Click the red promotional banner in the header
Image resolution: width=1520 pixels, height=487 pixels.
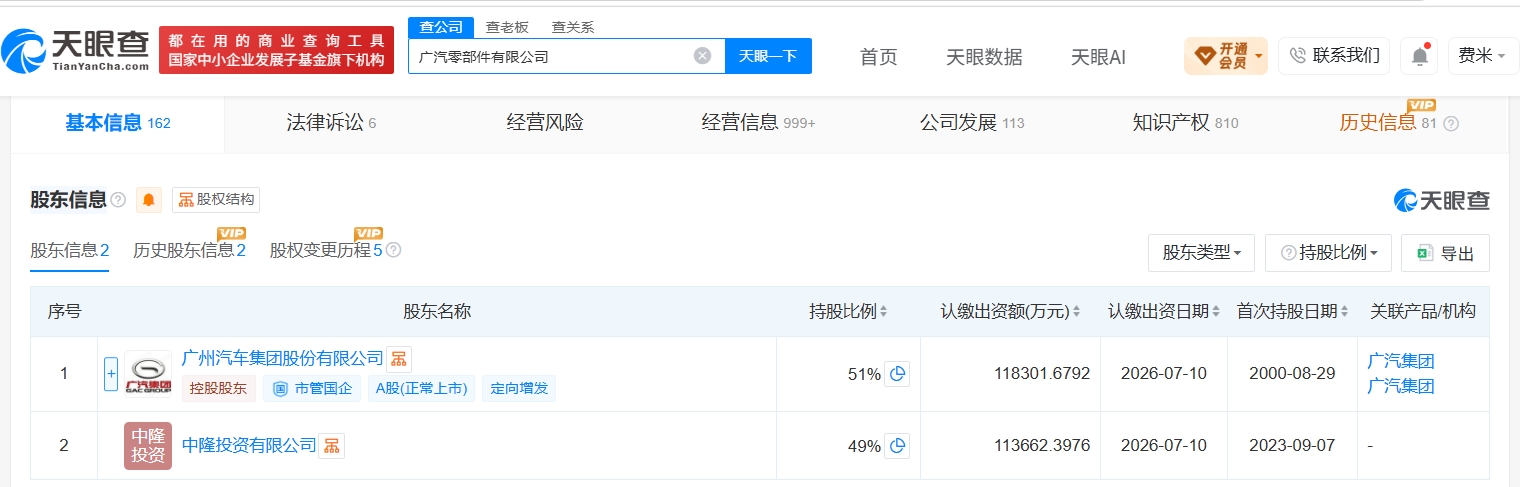click(x=276, y=50)
